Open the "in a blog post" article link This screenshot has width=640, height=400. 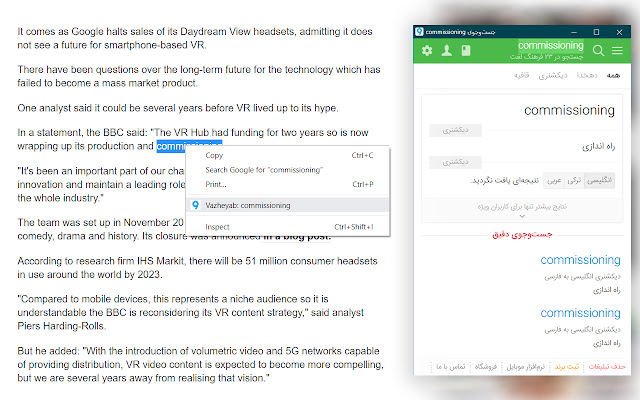[x=297, y=237]
